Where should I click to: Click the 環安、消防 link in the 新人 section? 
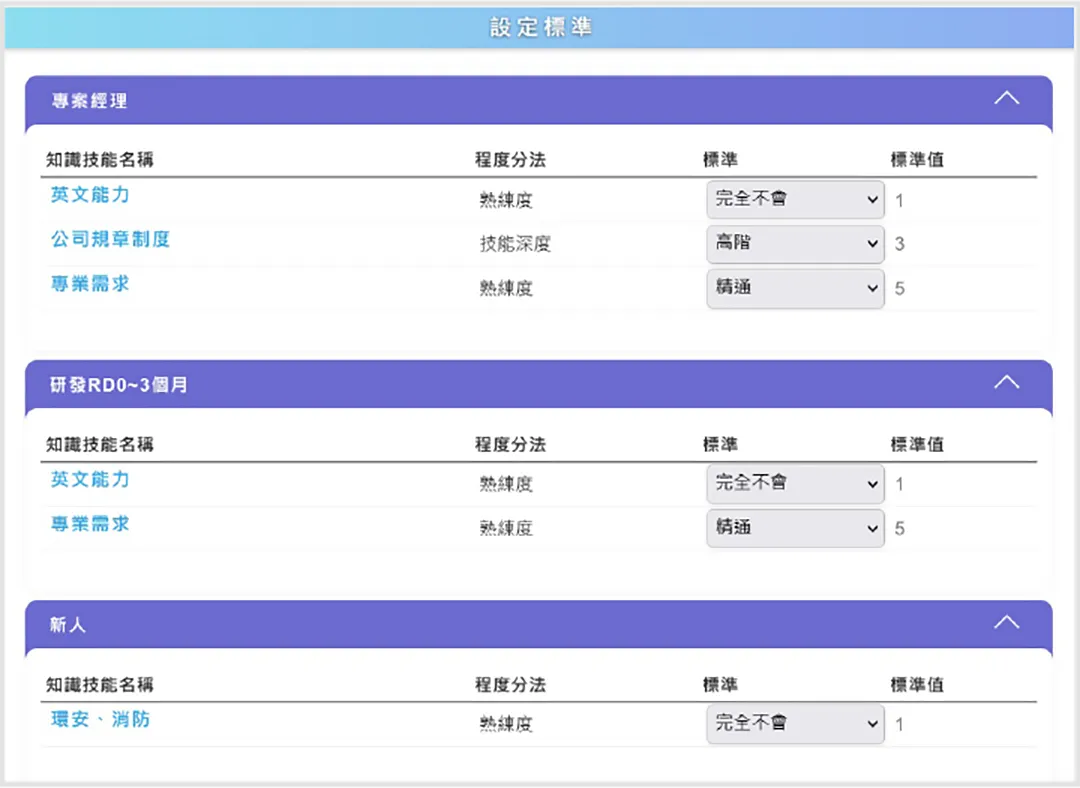[100, 719]
